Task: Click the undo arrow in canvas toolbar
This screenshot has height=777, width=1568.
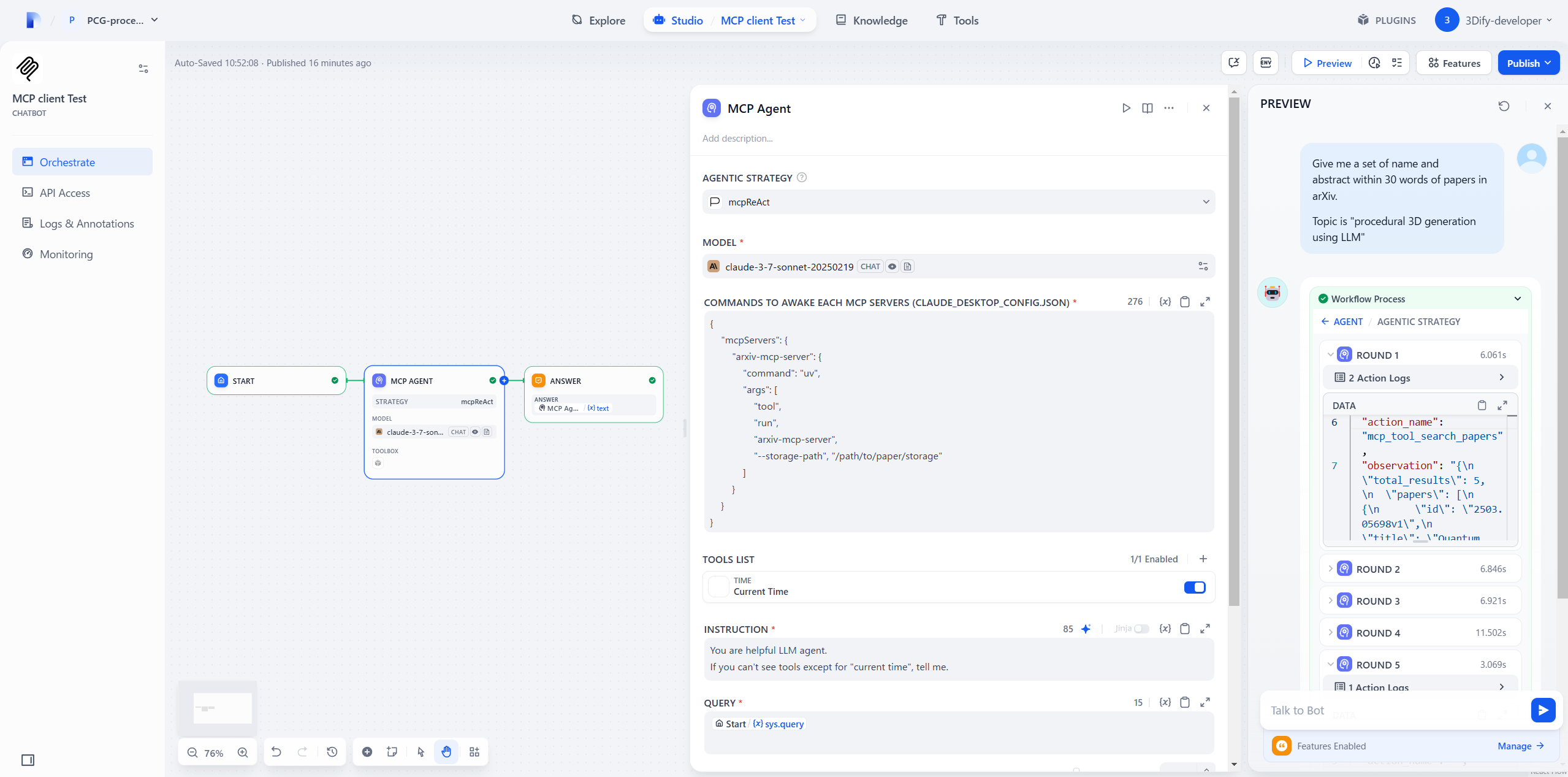Action: pyautogui.click(x=276, y=752)
